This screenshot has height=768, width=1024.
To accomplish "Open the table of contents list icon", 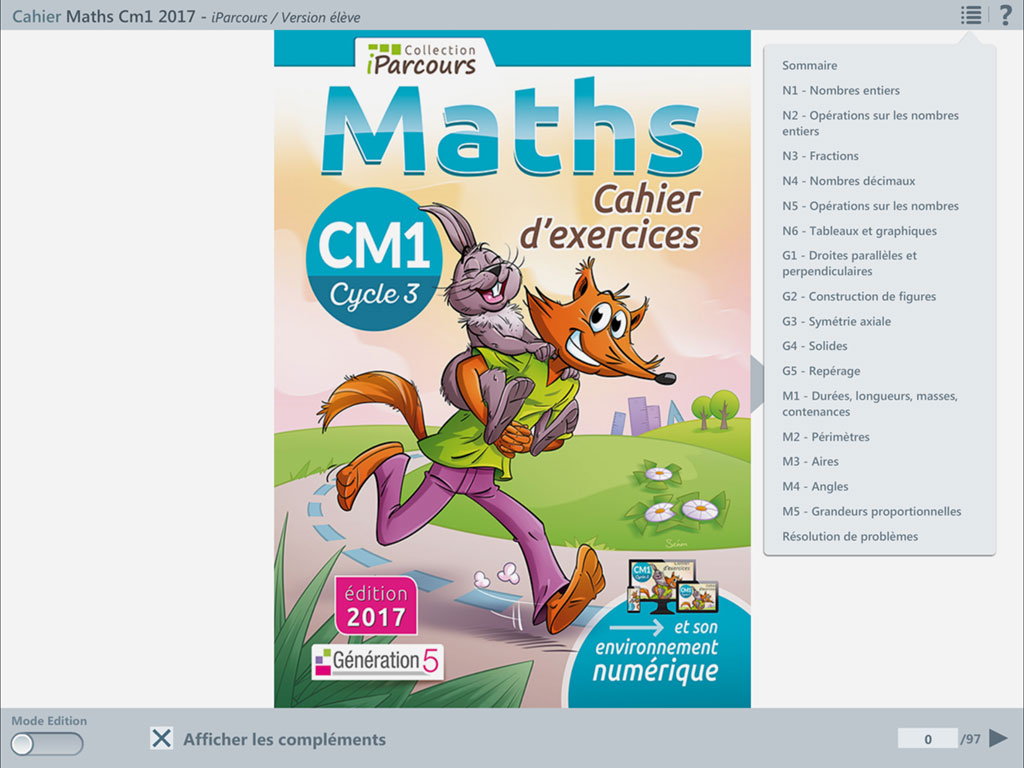I will (970, 15).
